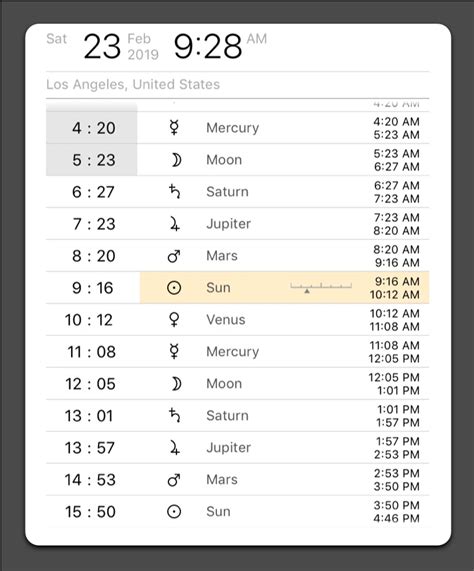Click the Sun icon in the highlighted row
474x571 pixels.
tap(174, 288)
